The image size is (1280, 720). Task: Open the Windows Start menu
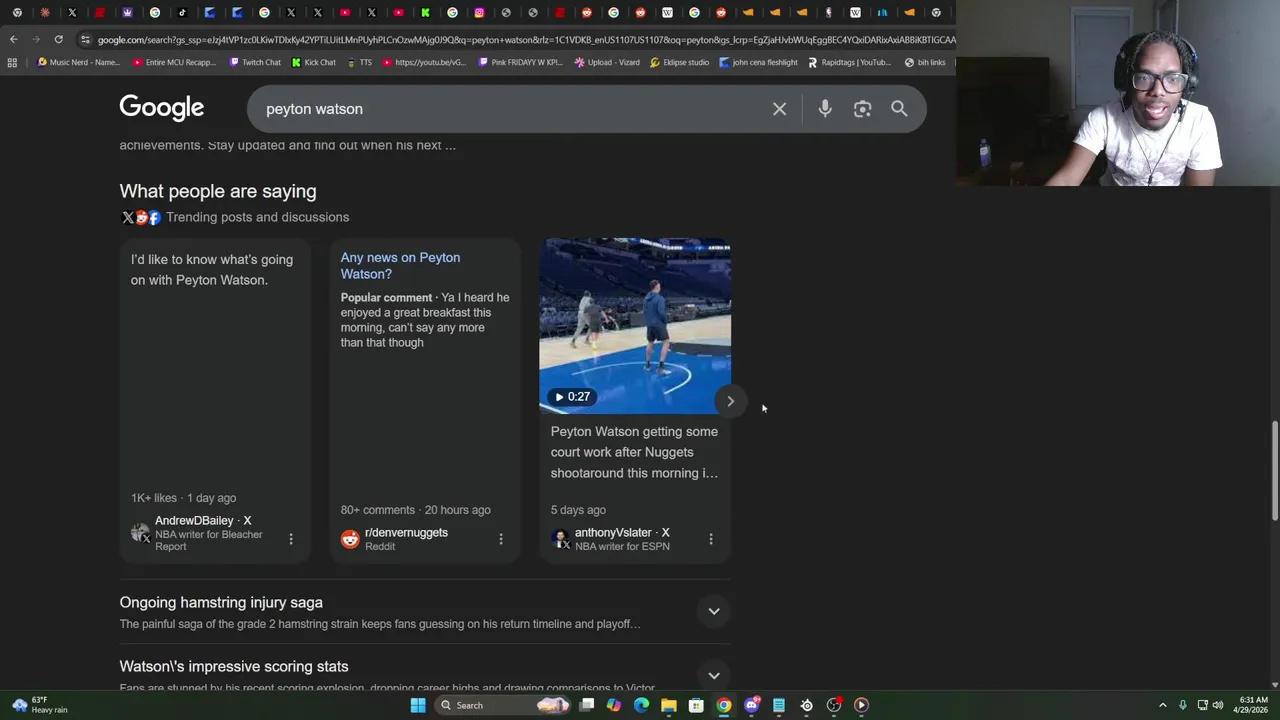coord(418,705)
